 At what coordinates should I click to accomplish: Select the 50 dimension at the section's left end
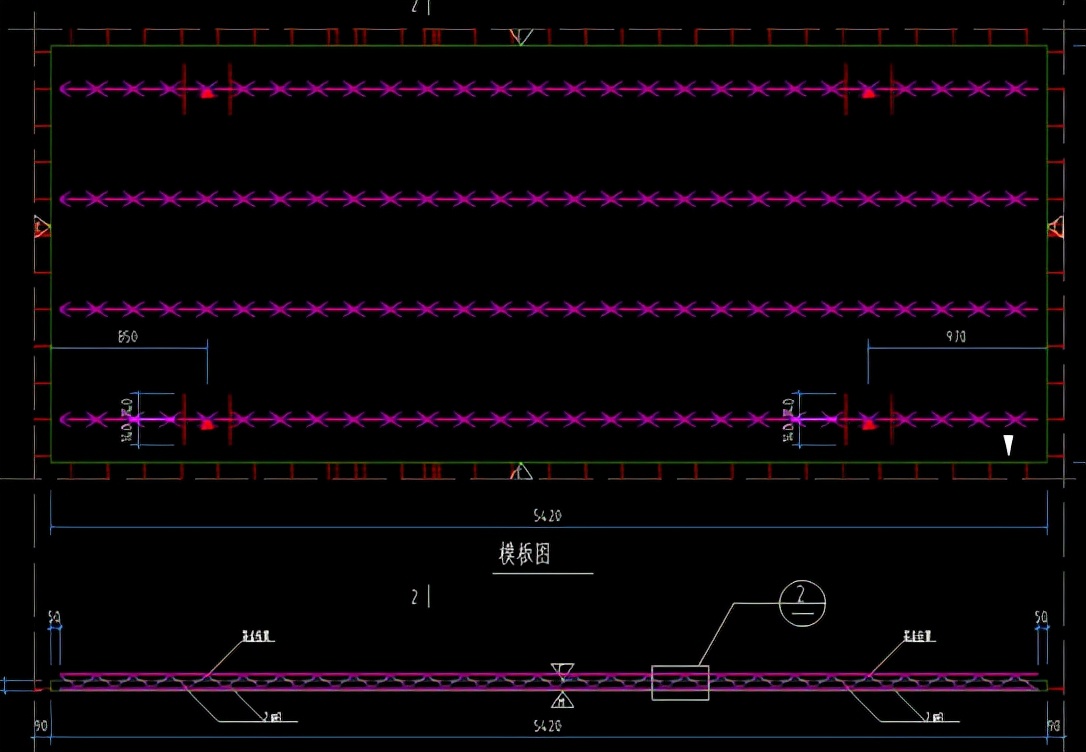click(x=54, y=617)
